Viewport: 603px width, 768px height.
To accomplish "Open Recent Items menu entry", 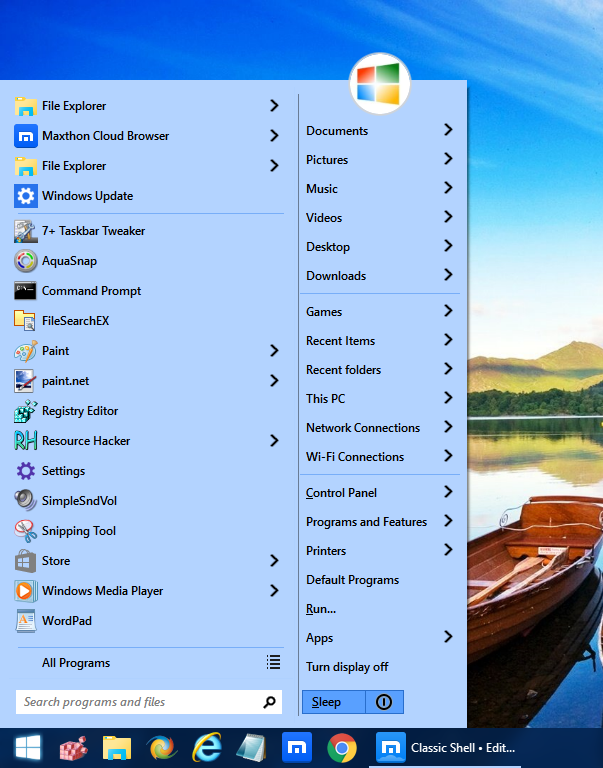I will pos(380,341).
